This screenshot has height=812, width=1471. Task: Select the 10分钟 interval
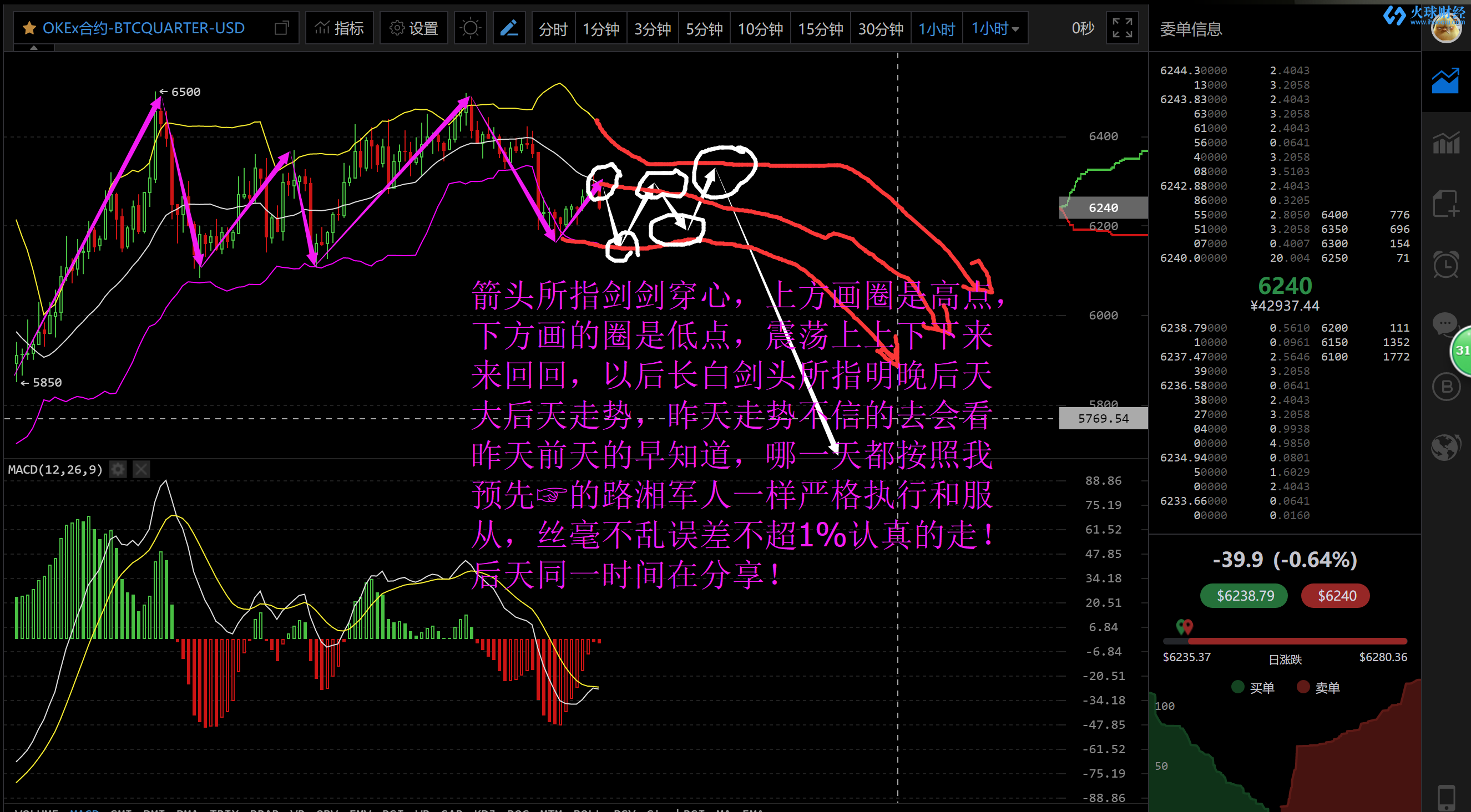pos(760,28)
